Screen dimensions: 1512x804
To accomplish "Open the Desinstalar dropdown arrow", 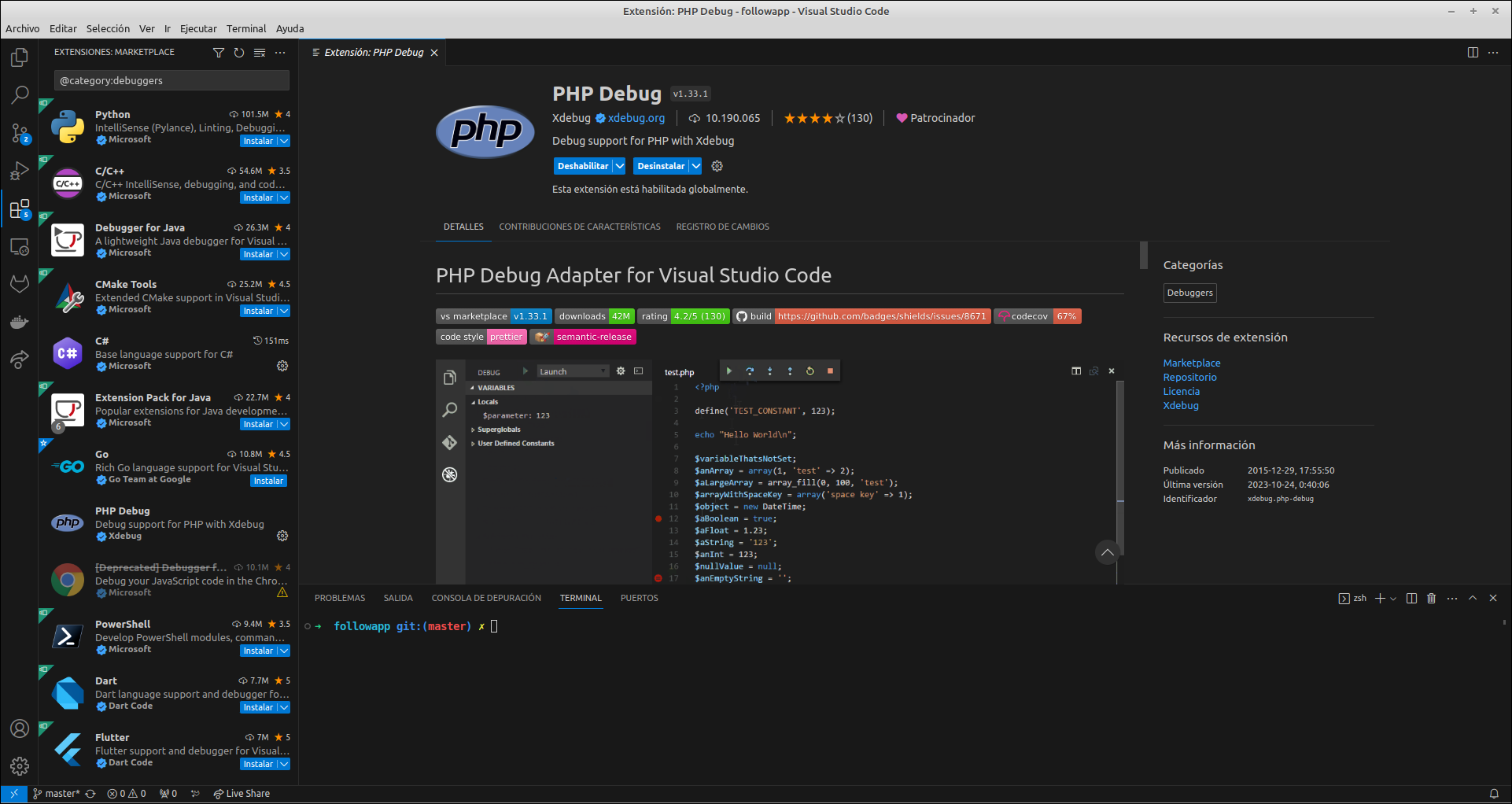I will 695,166.
